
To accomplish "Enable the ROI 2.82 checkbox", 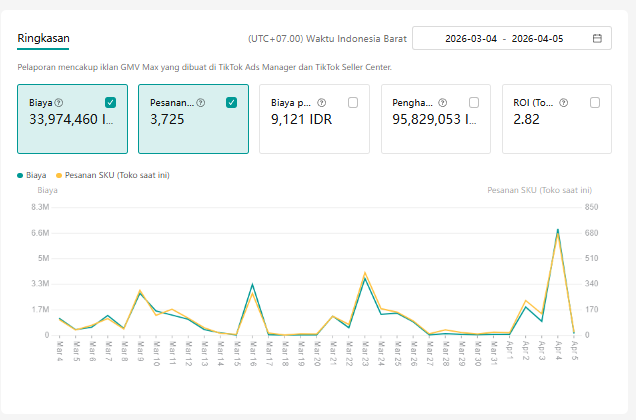I will click(x=595, y=103).
